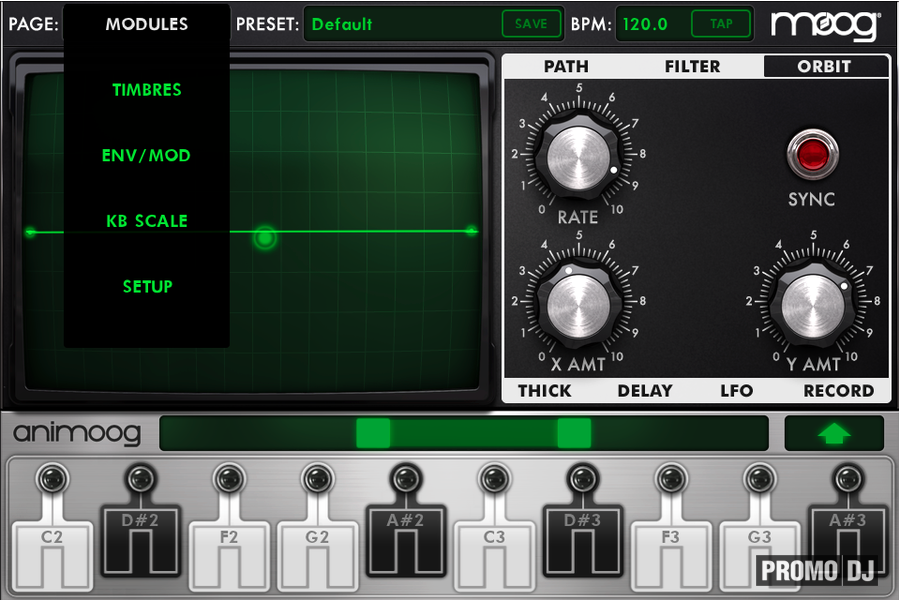Click the round knob above the G3 key
899x600 pixels.
[x=760, y=478]
